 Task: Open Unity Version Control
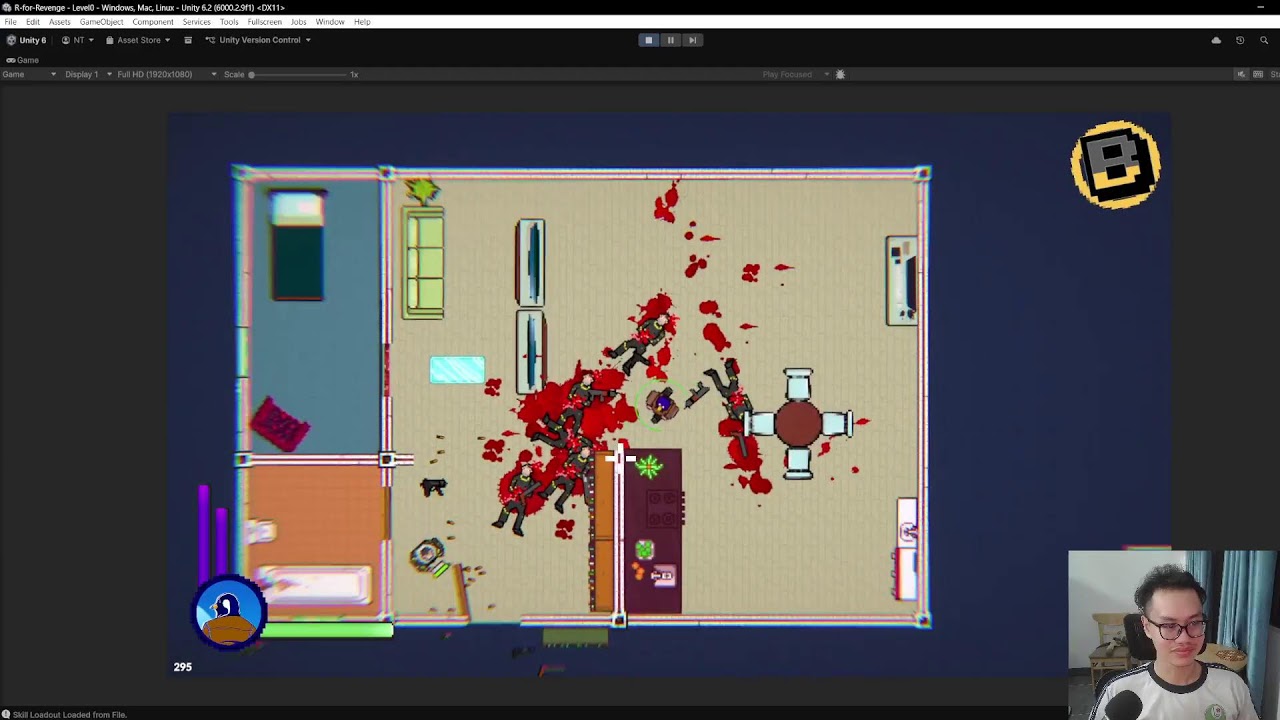click(259, 40)
